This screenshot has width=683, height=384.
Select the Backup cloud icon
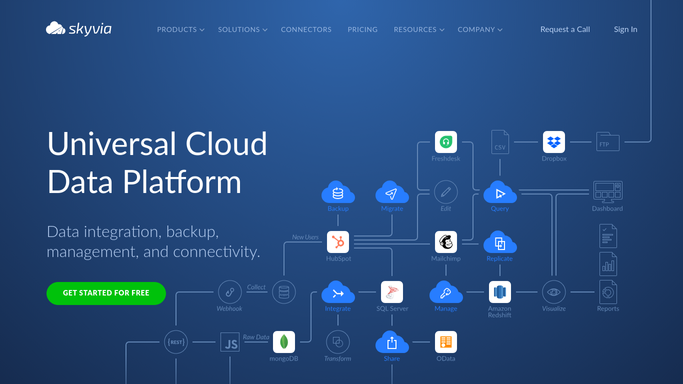338,192
